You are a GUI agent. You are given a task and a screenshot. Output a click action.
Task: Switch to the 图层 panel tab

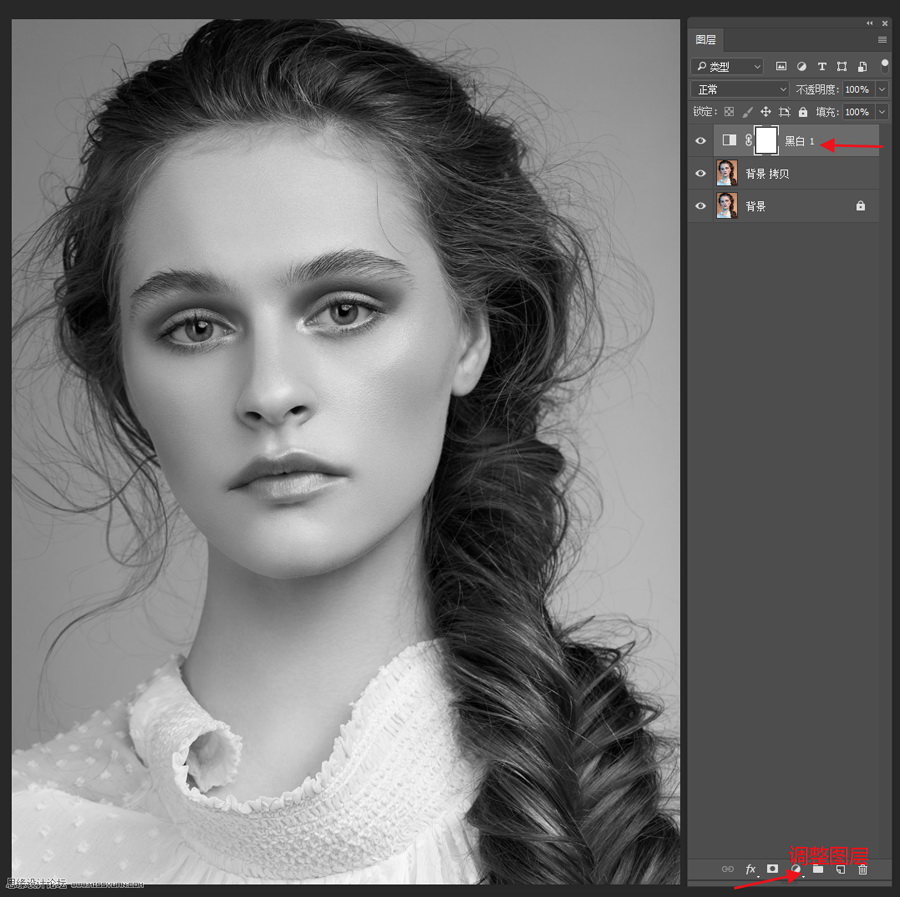[705, 40]
